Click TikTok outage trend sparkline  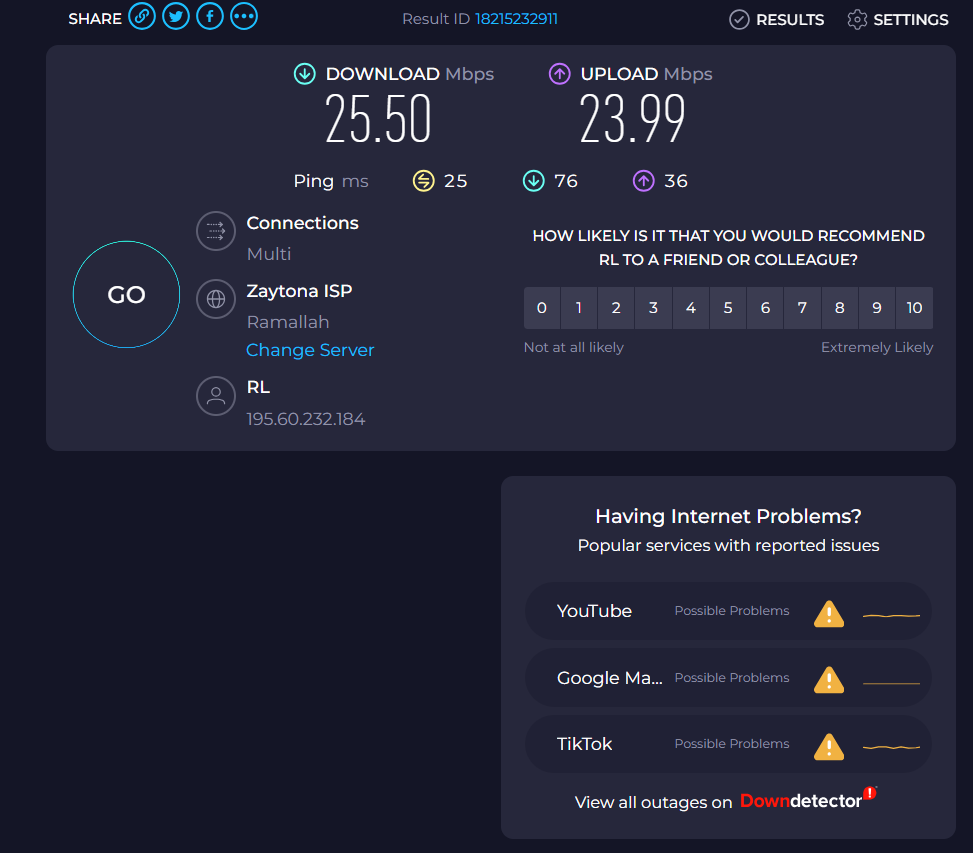891,747
